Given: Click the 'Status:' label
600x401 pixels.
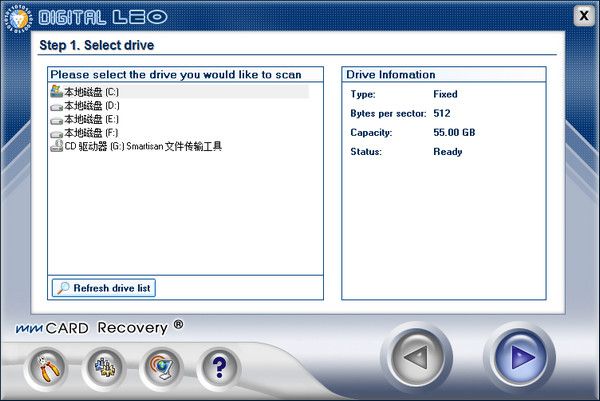Looking at the screenshot, I should pyautogui.click(x=366, y=152).
